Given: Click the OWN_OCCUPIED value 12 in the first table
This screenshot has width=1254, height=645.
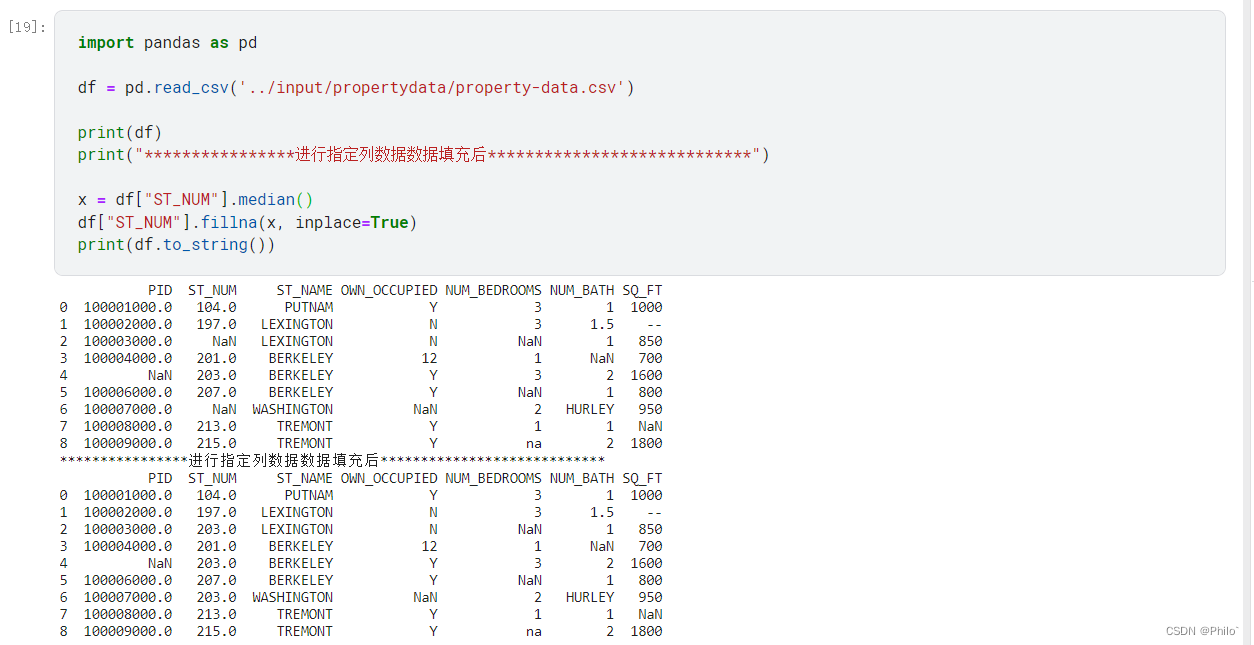Looking at the screenshot, I should (429, 358).
